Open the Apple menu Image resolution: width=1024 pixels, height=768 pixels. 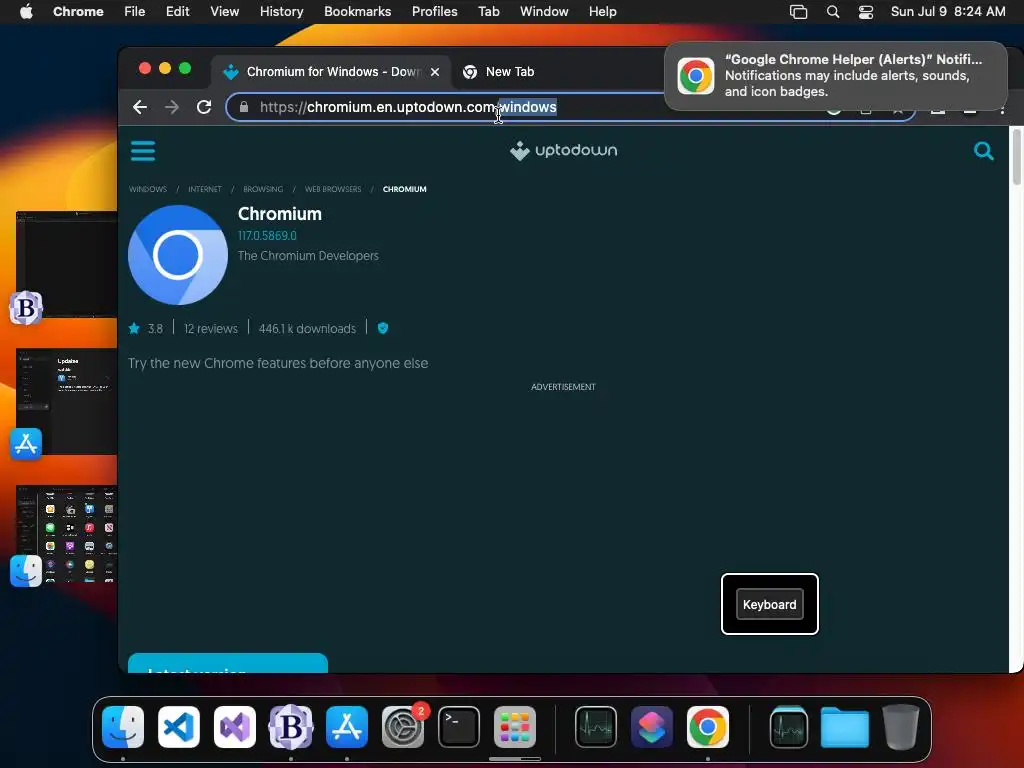(26, 12)
